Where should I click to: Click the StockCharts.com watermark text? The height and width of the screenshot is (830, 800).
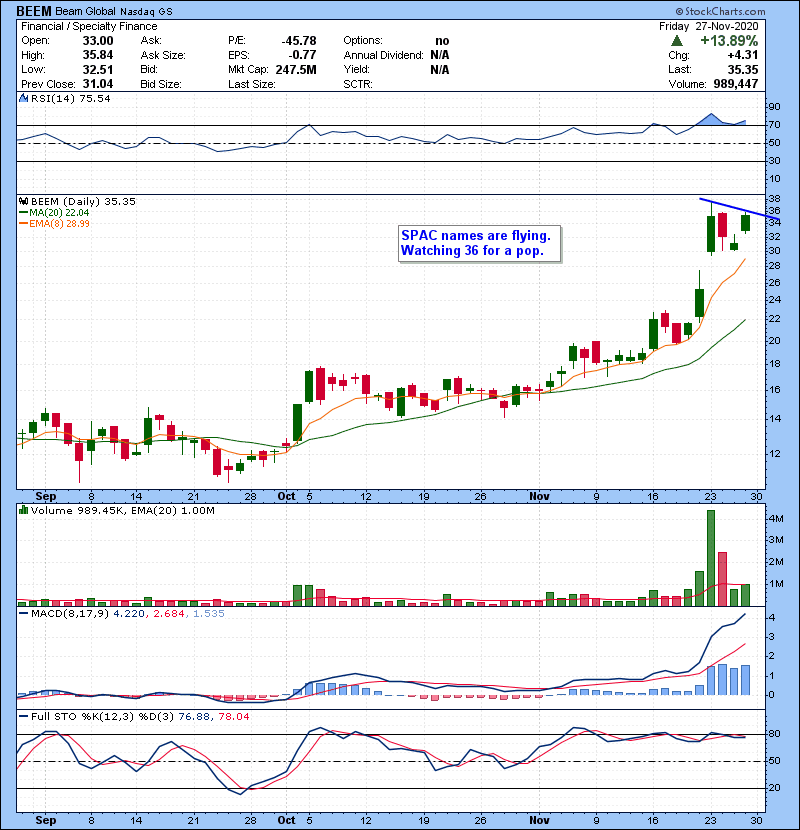720,11
